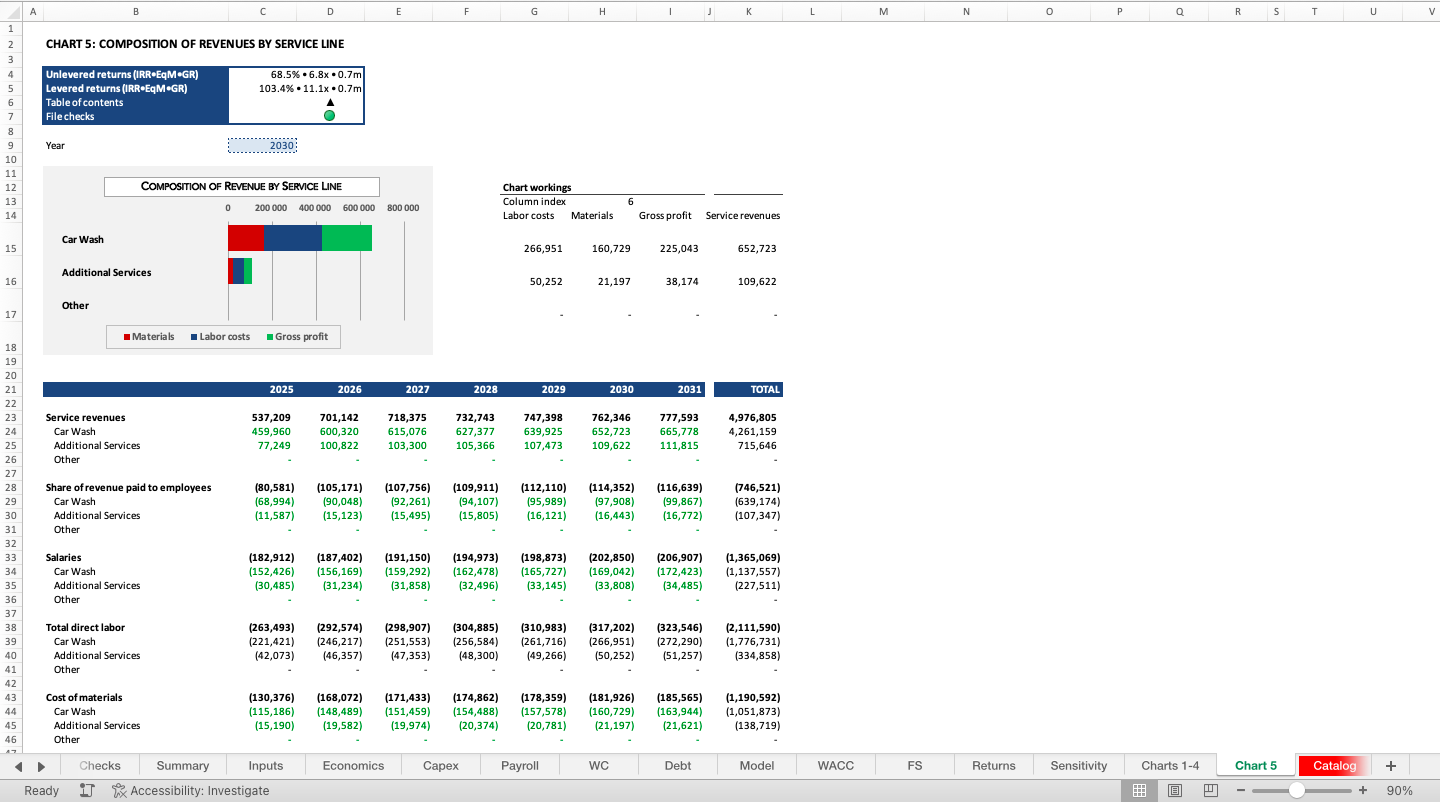This screenshot has width=1440, height=802.
Task: Select row header 38
Action: pyautogui.click(x=10, y=628)
